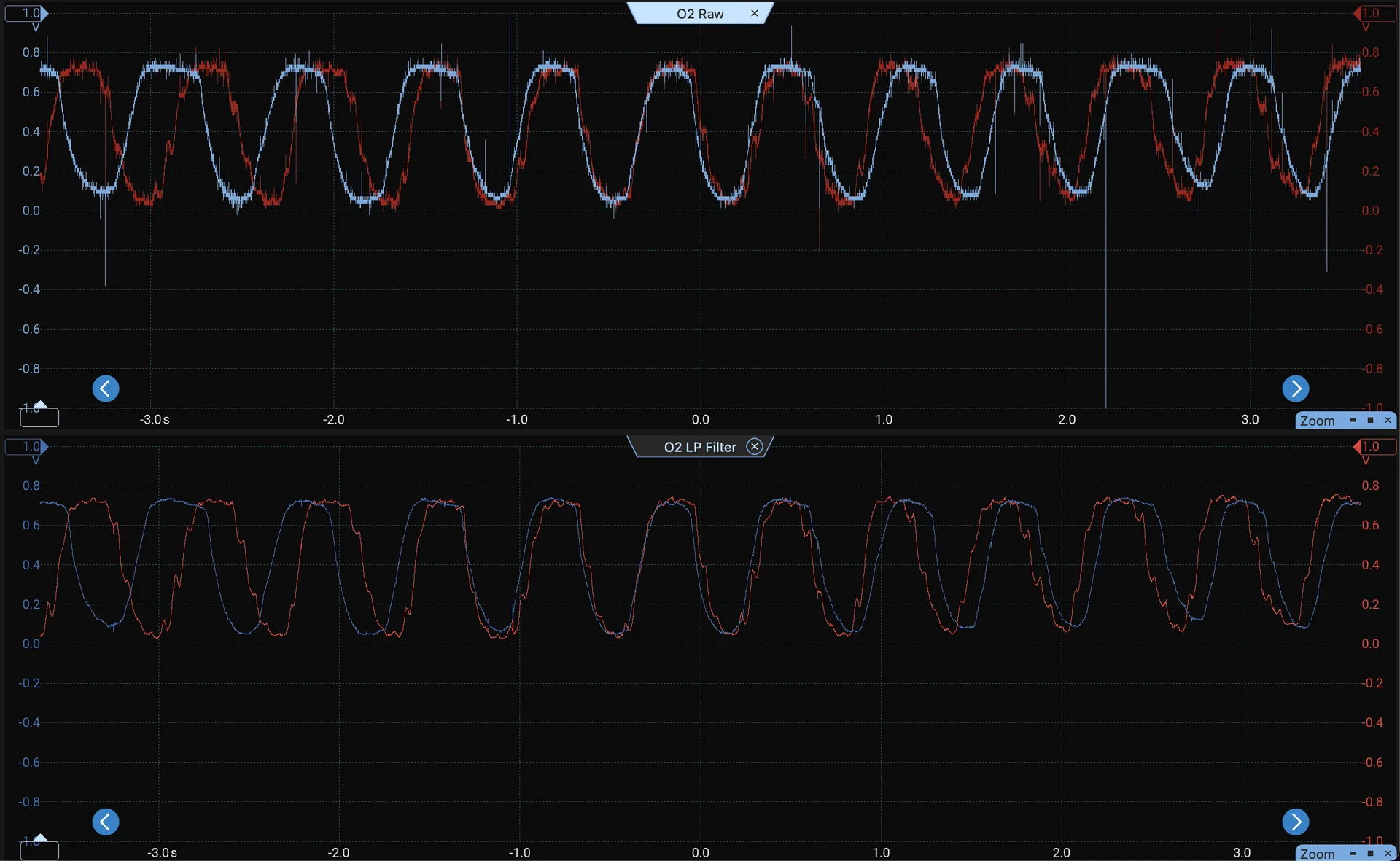Select the O2 LP Filter view tab
Screen dimensions: 1400x861
pos(699,447)
